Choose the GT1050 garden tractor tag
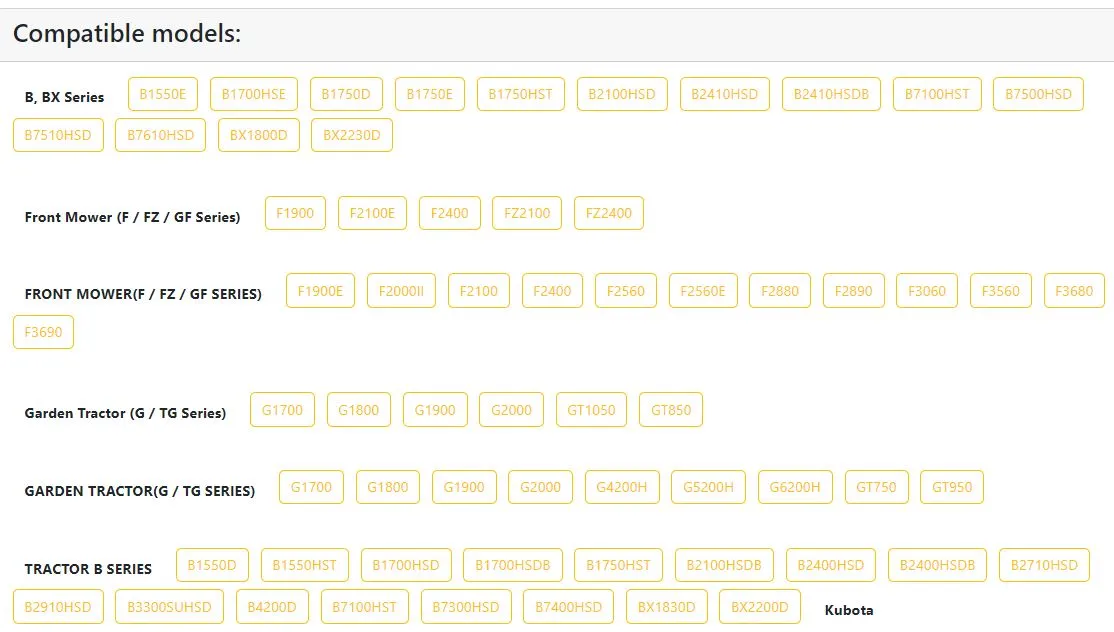The image size is (1114, 632). [x=591, y=410]
